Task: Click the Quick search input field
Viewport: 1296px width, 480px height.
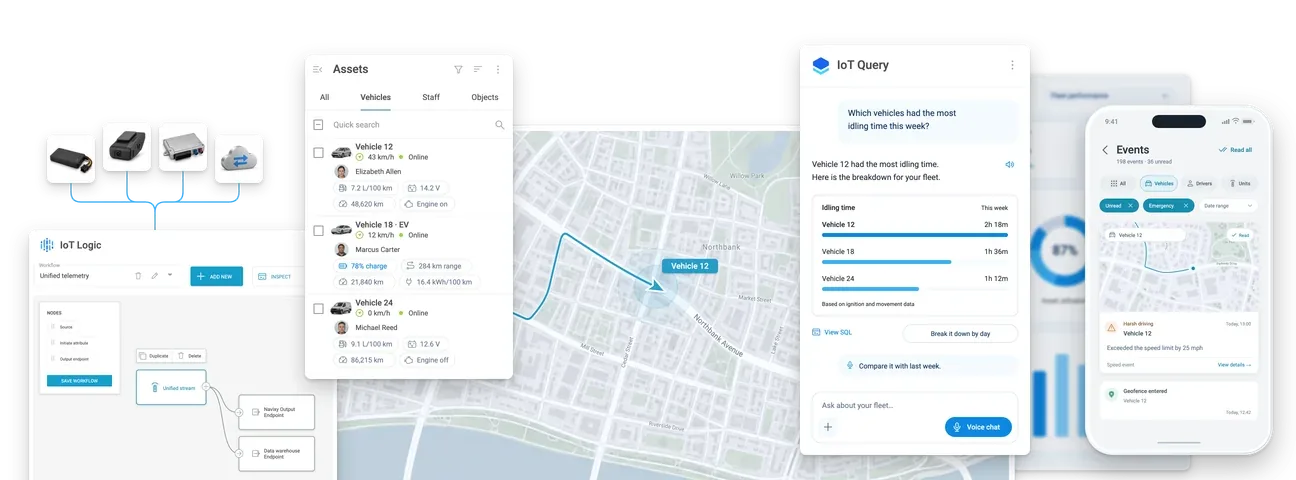Action: [x=409, y=125]
